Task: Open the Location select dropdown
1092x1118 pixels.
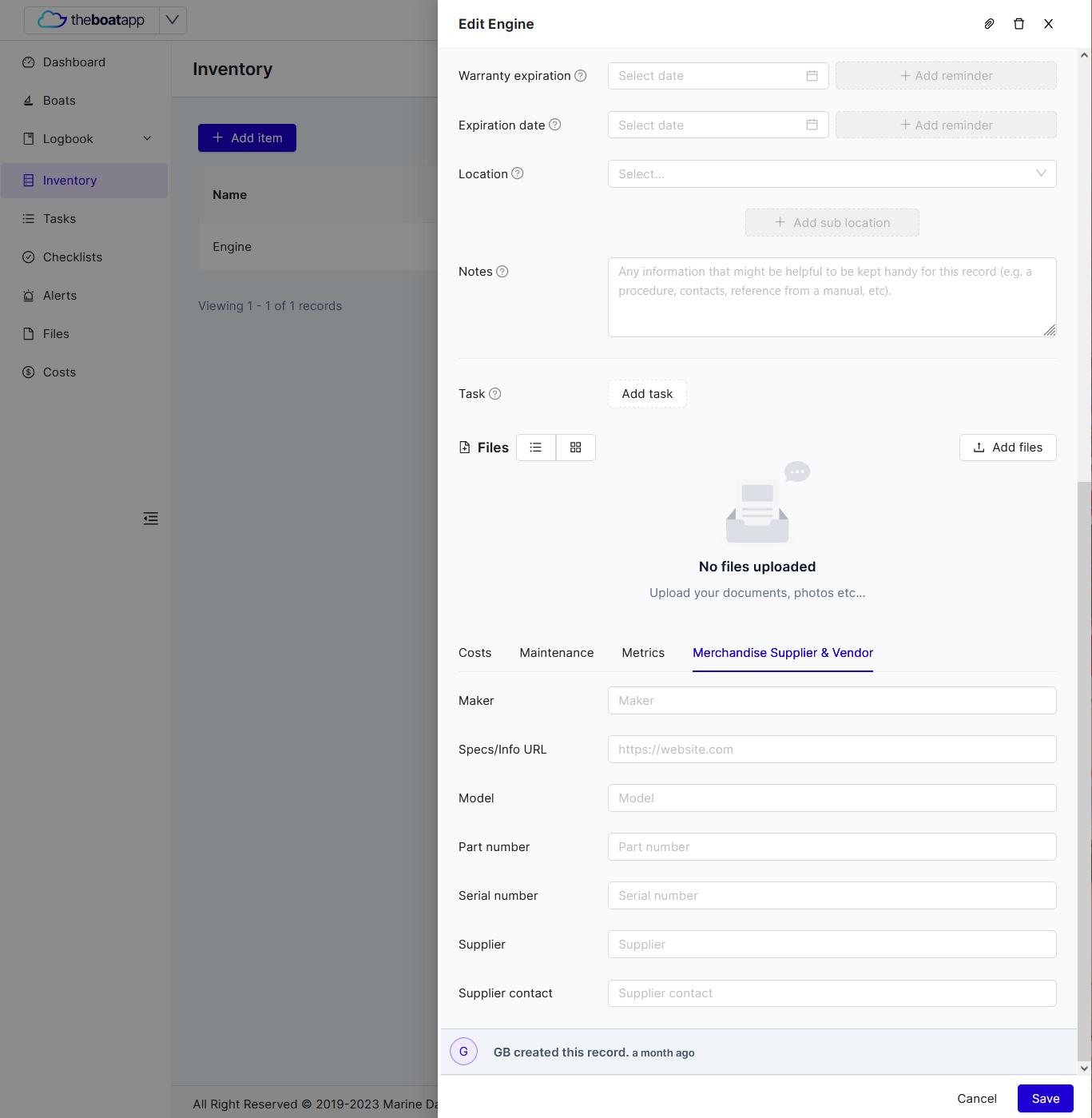Action: [x=832, y=174]
